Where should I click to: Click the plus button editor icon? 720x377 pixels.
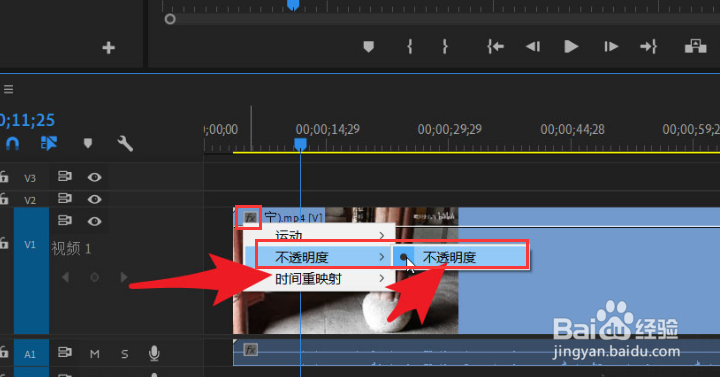(x=108, y=48)
